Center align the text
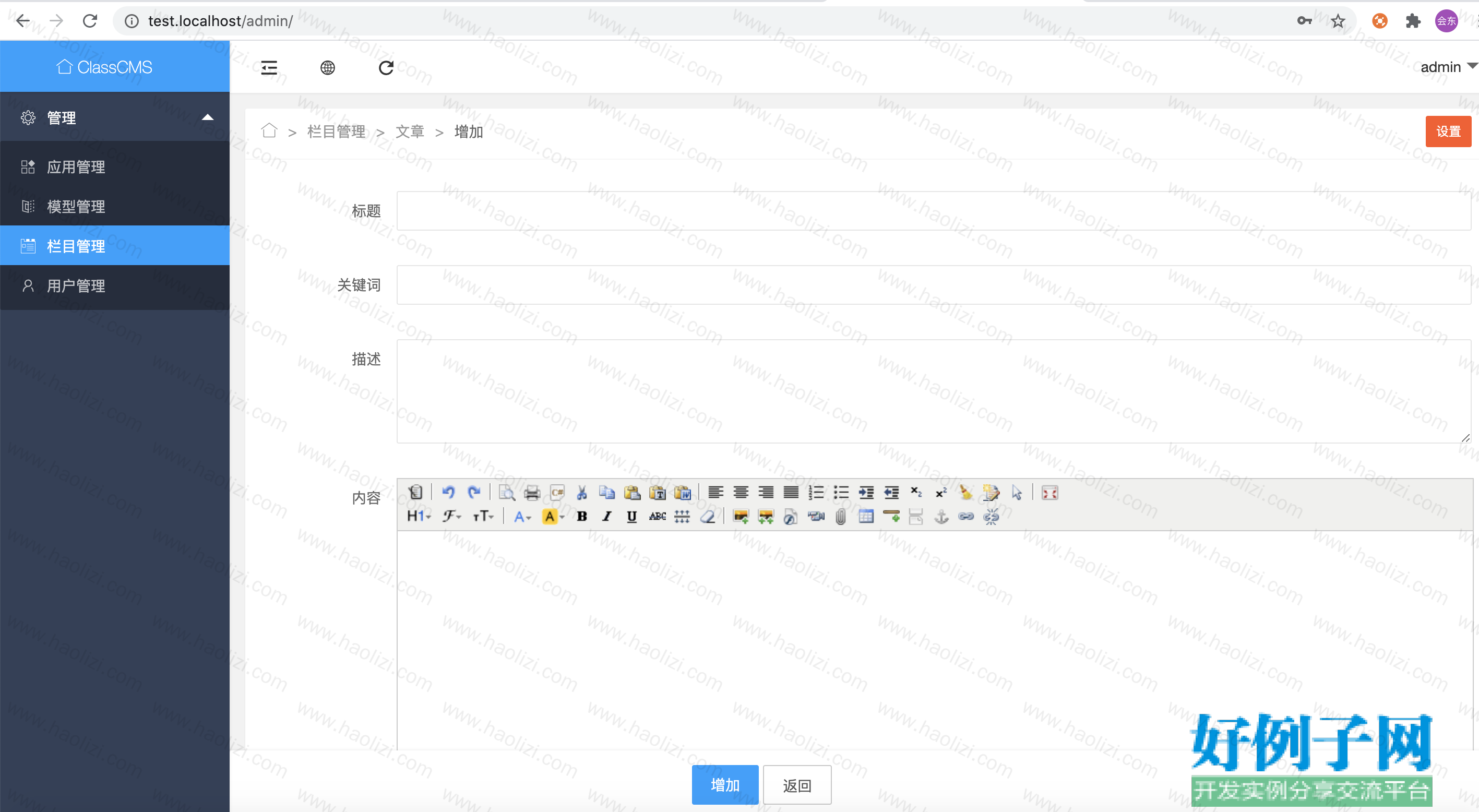Screen dimensions: 1479x812 tap(741, 492)
